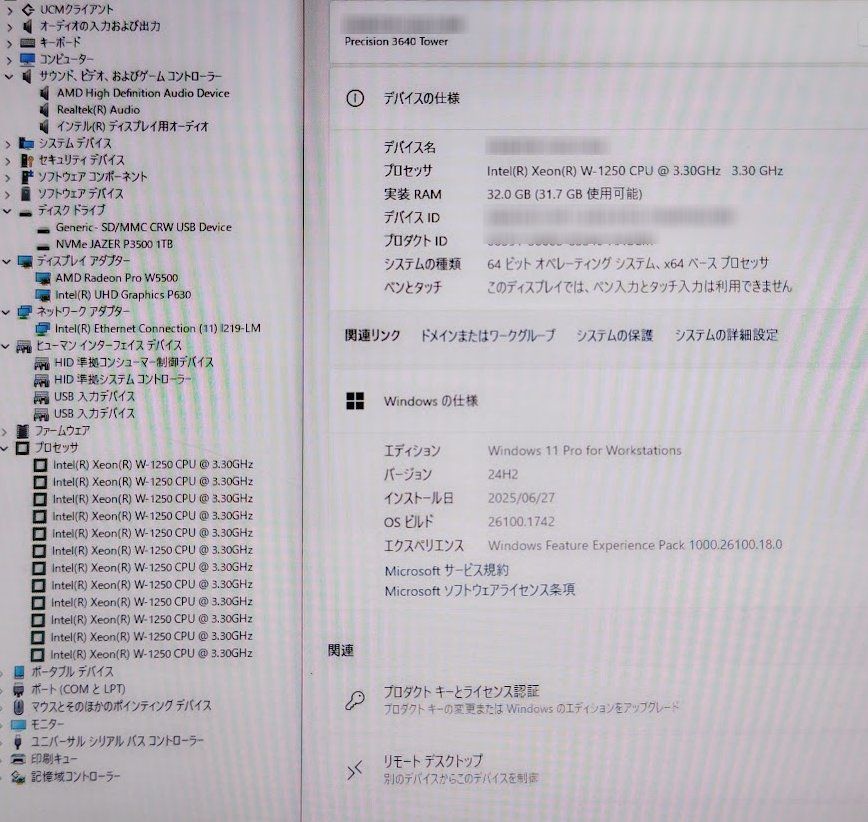868x822 pixels.
Task: Click the 記憶域コントローラー icon
Action: pyautogui.click(x=18, y=777)
